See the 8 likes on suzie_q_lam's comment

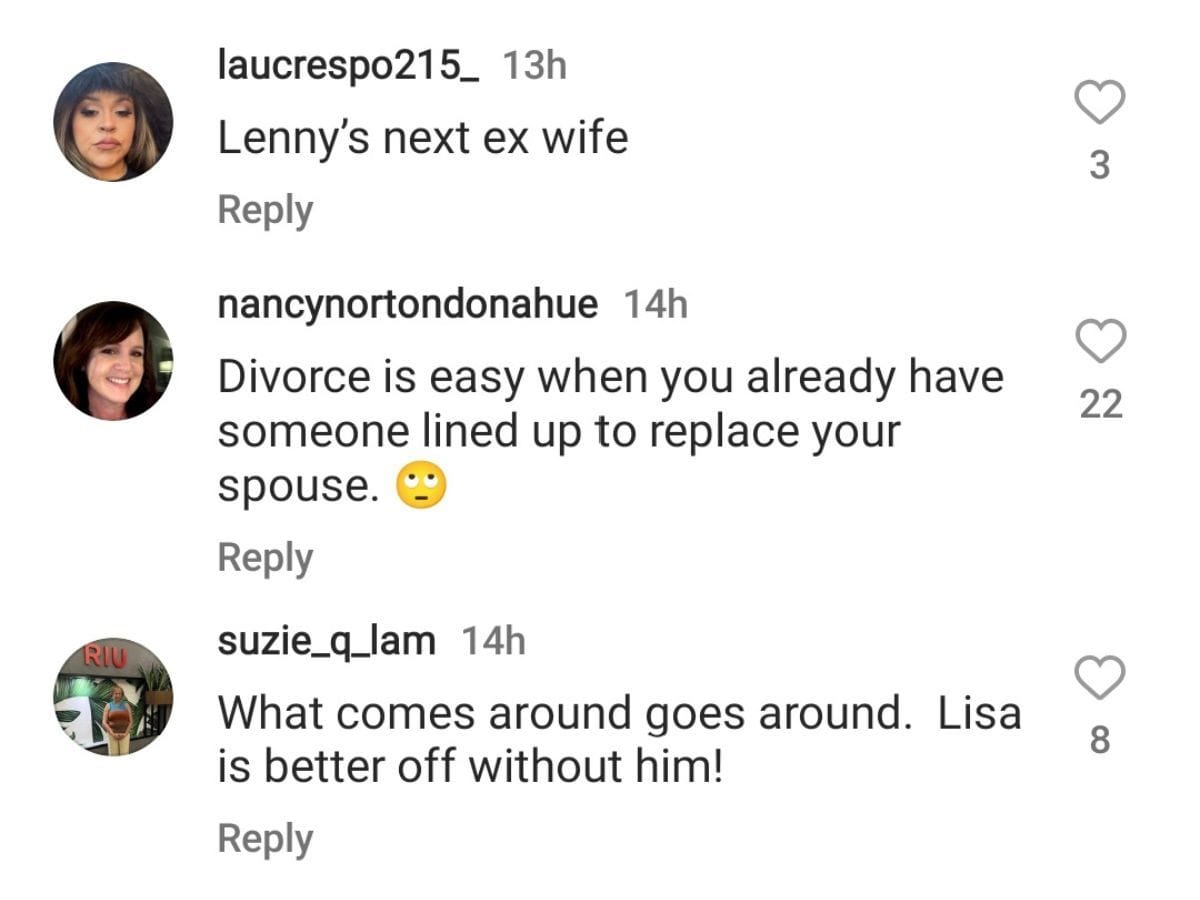[x=1099, y=741]
